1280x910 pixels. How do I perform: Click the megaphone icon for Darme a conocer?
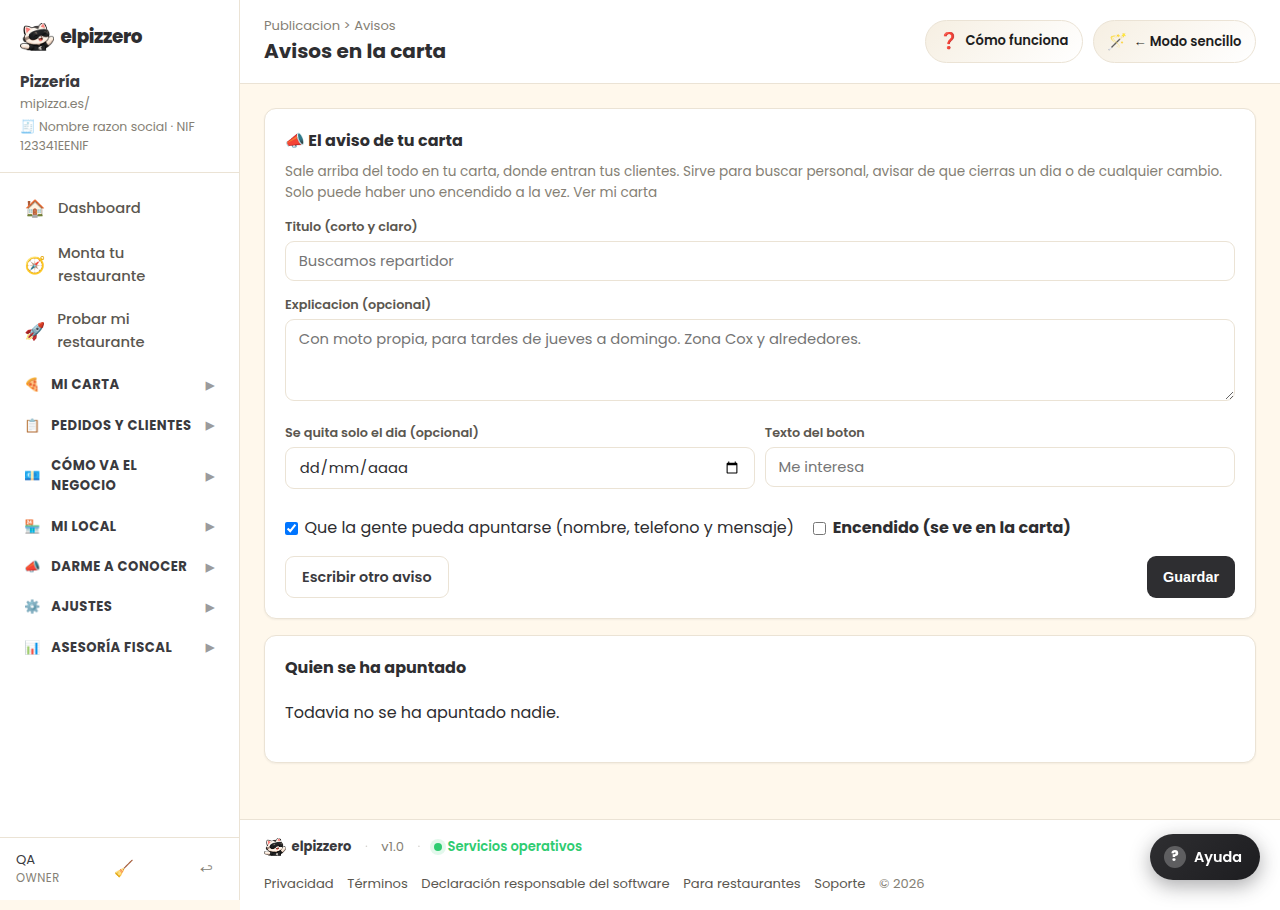point(32,566)
